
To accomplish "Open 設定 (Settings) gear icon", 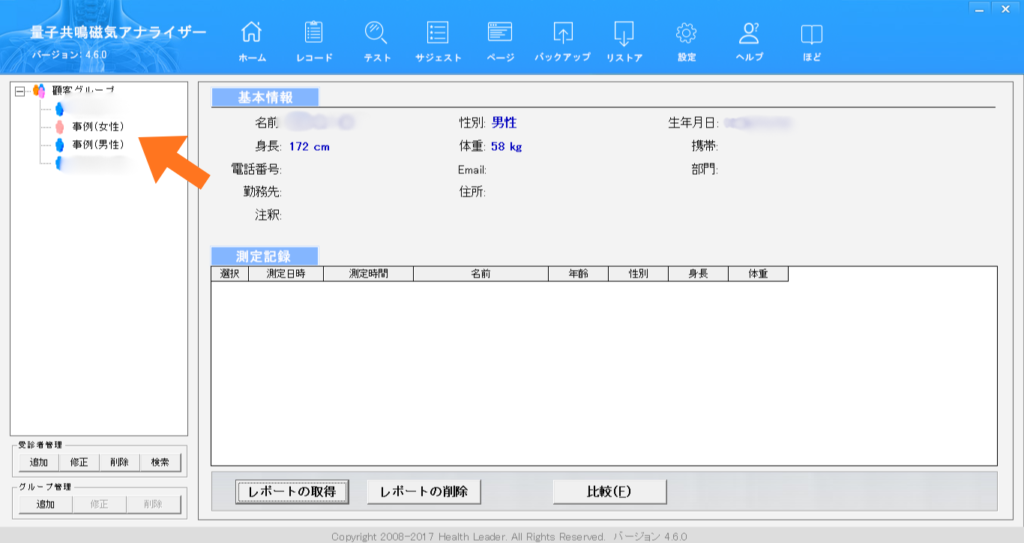I will (x=686, y=33).
